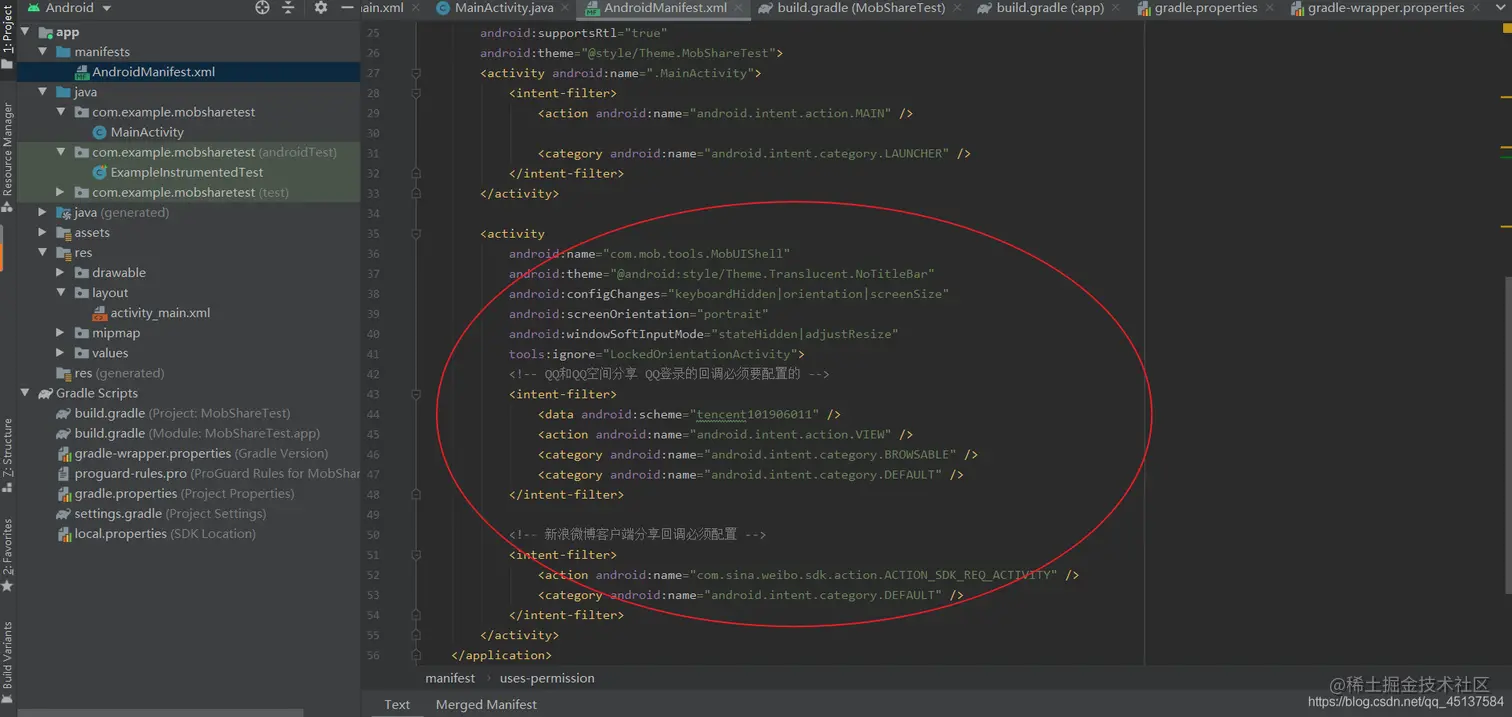Expand the assets folder
Viewport: 1512px width, 717px height.
43,232
